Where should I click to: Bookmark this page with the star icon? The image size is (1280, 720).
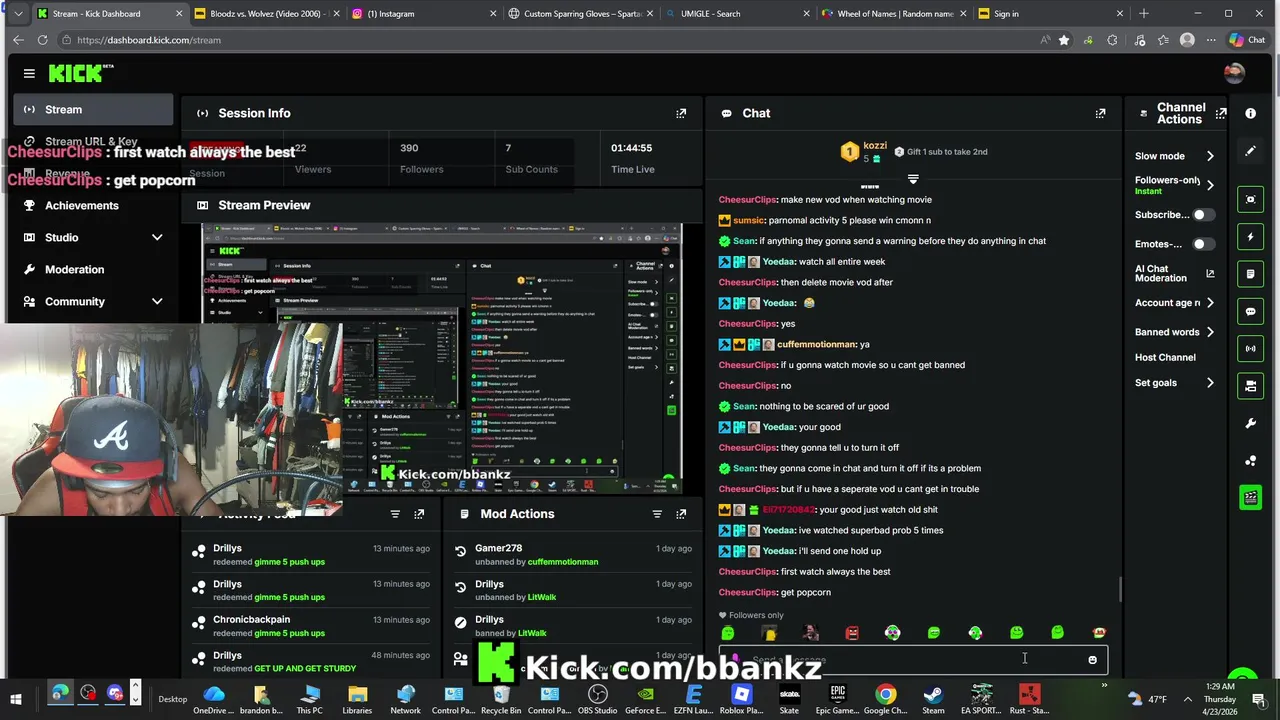tap(1063, 40)
